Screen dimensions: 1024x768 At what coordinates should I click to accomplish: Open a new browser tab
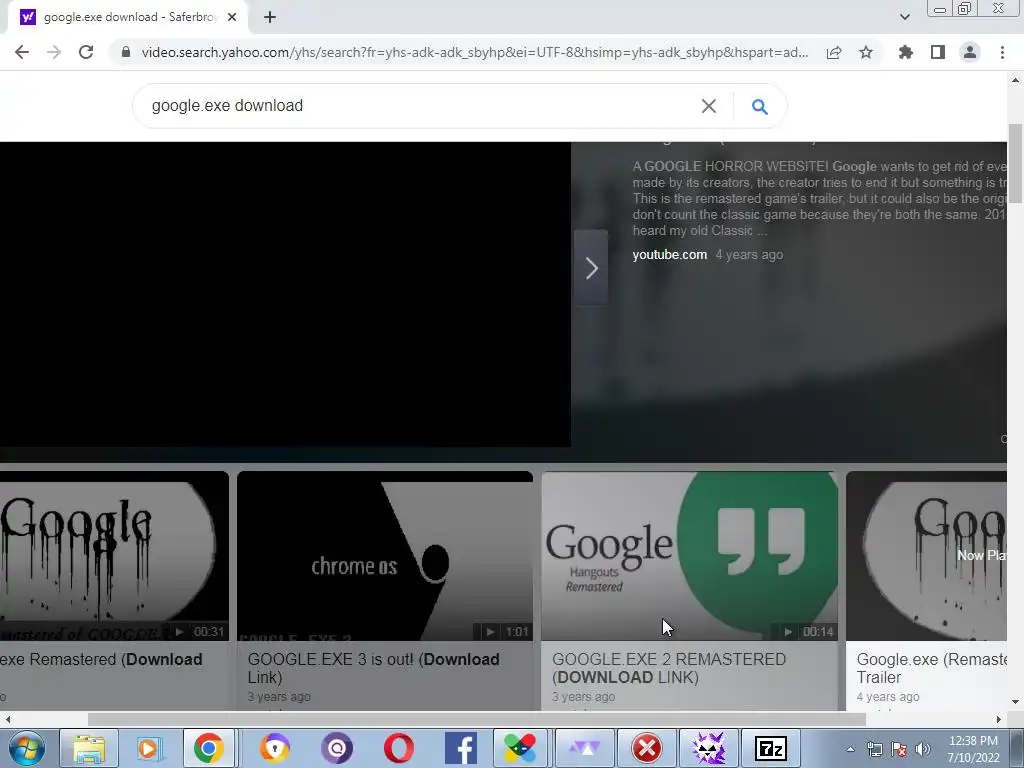(270, 17)
